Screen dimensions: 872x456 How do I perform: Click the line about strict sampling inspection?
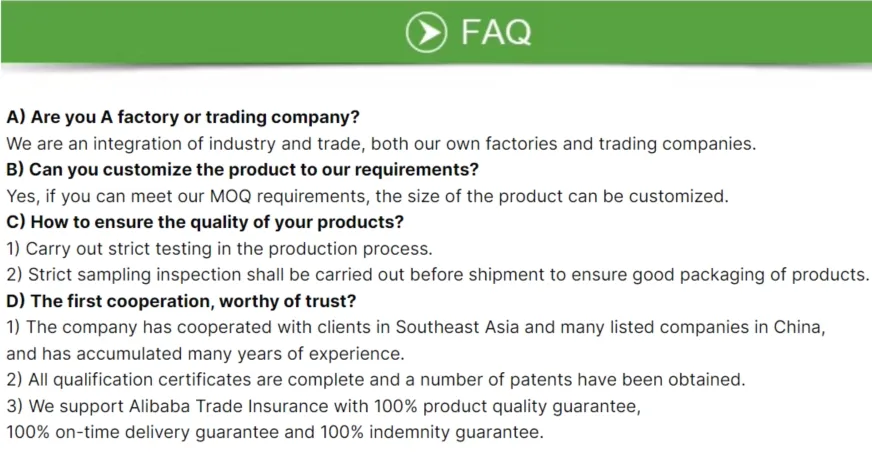pos(438,274)
